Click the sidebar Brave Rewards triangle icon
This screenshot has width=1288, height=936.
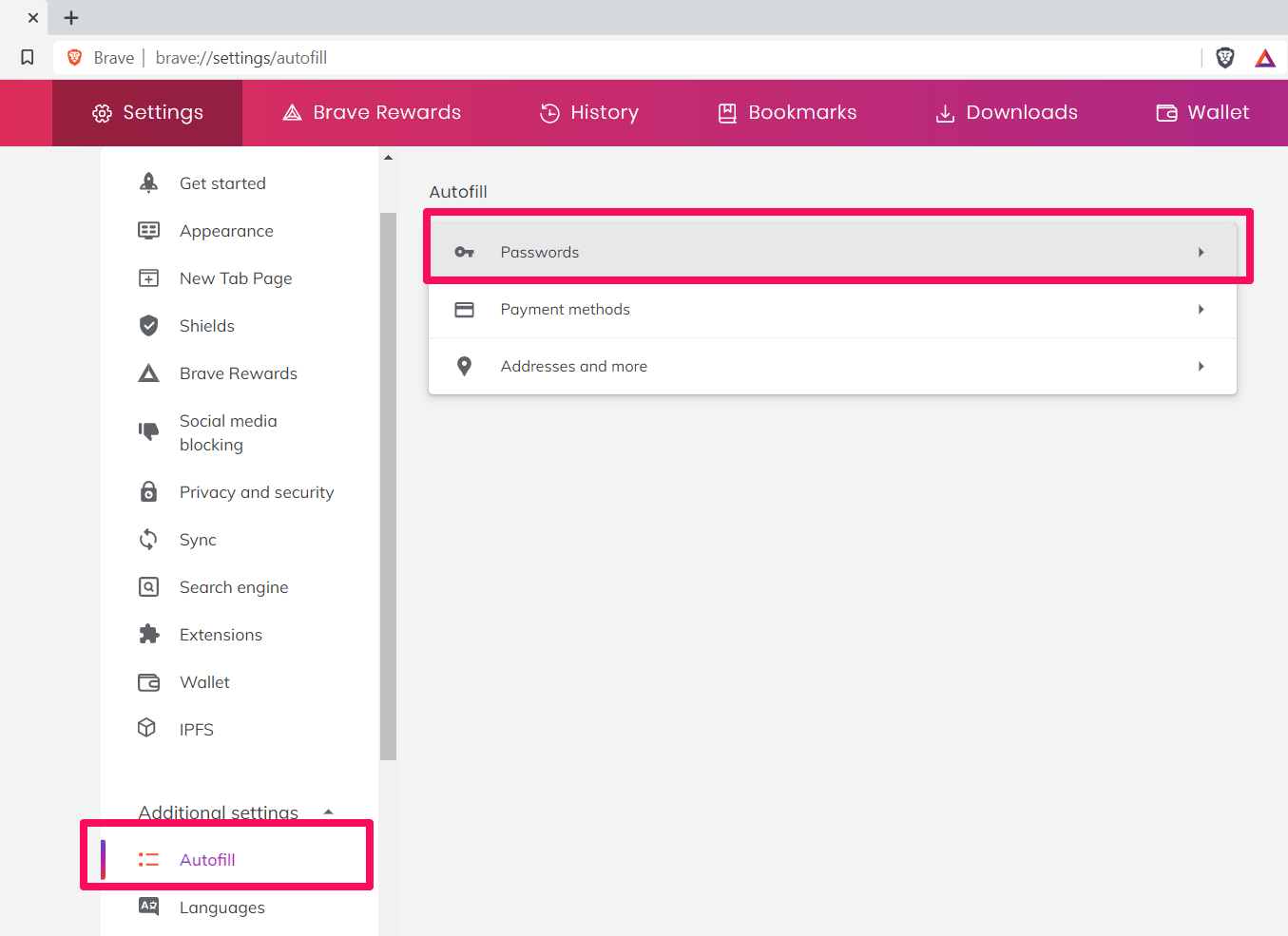(x=148, y=373)
